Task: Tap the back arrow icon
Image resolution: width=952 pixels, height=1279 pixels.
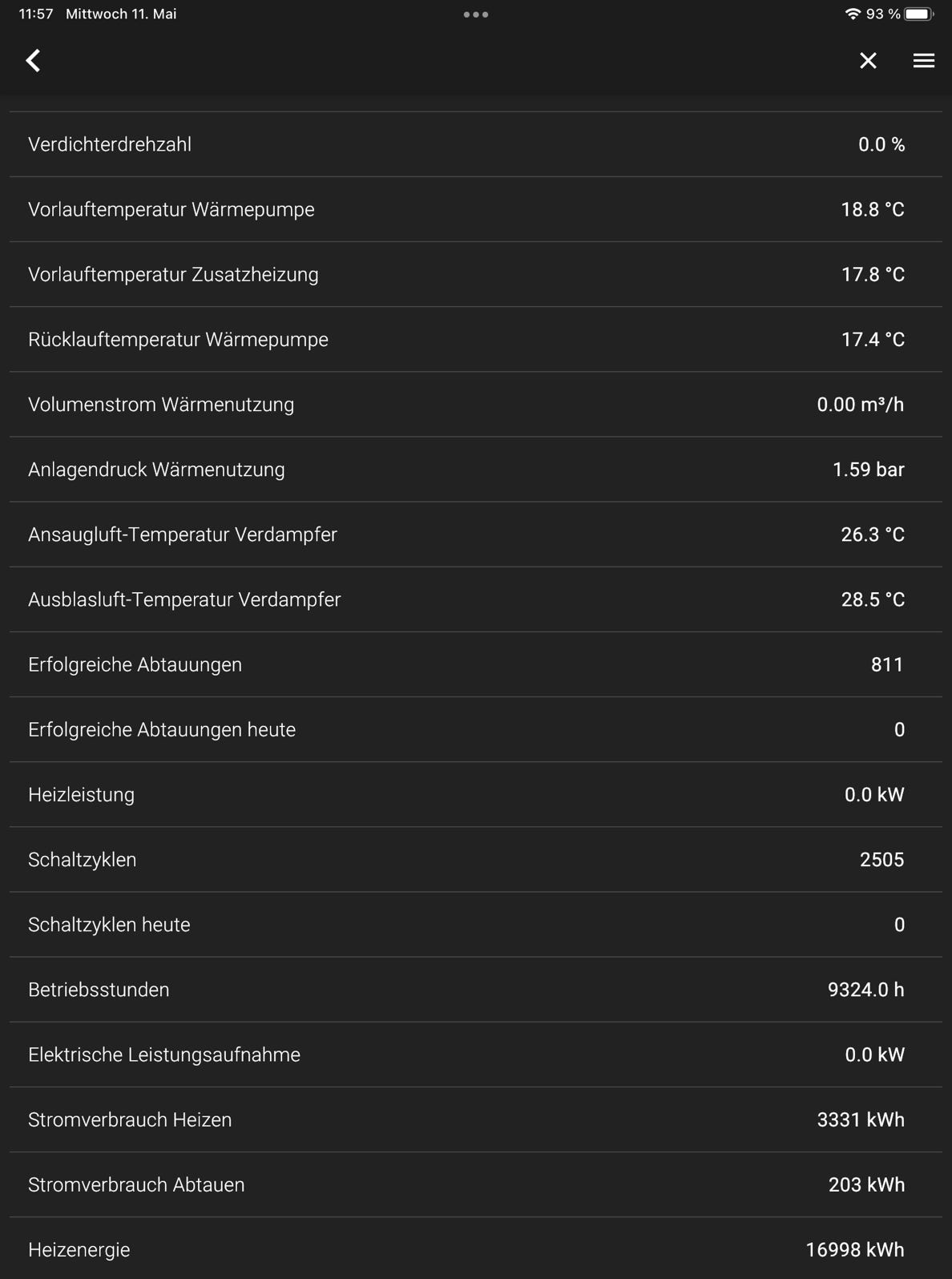Action: point(33,61)
